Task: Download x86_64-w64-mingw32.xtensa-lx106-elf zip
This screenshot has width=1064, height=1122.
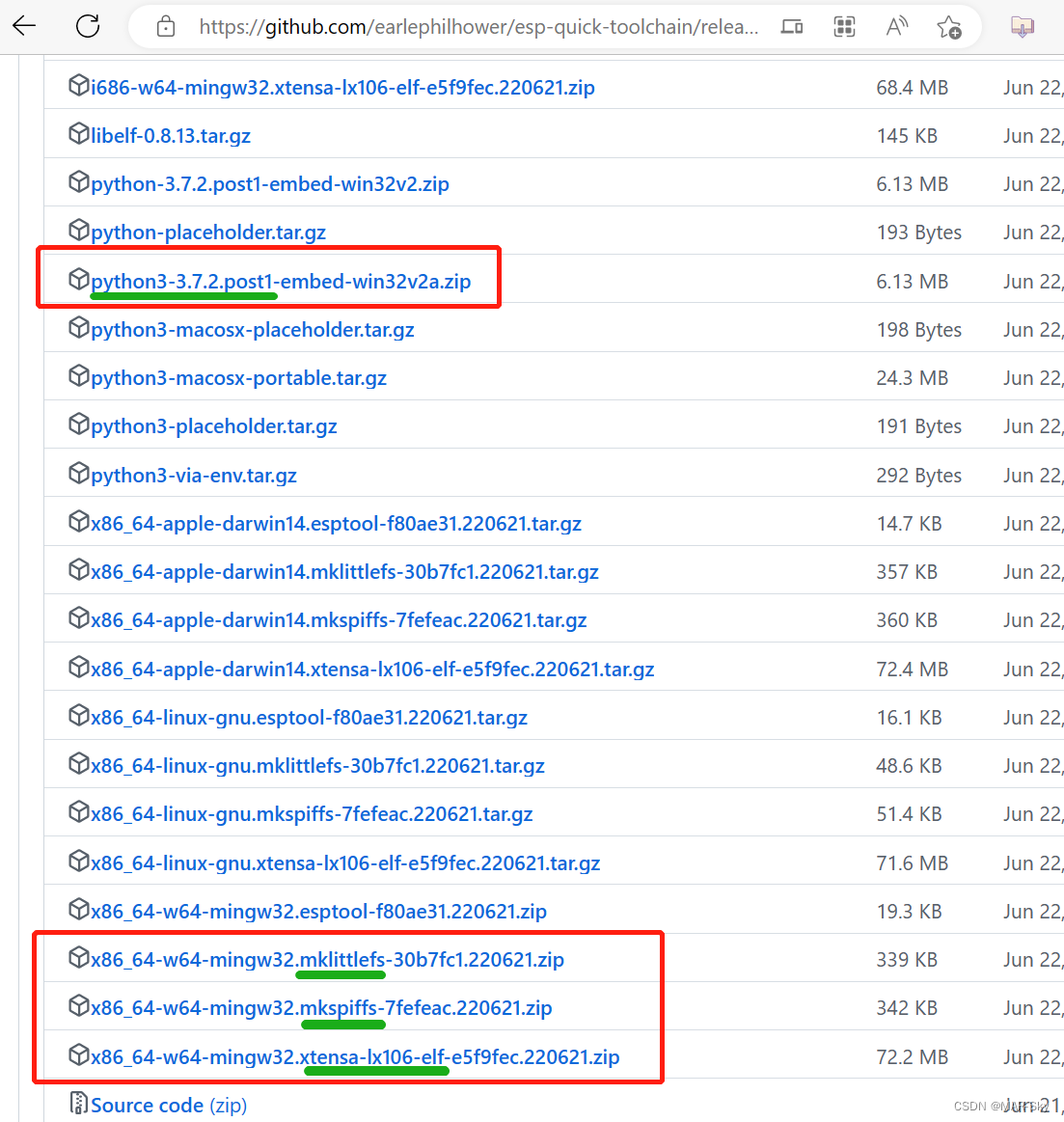Action: 355,1057
